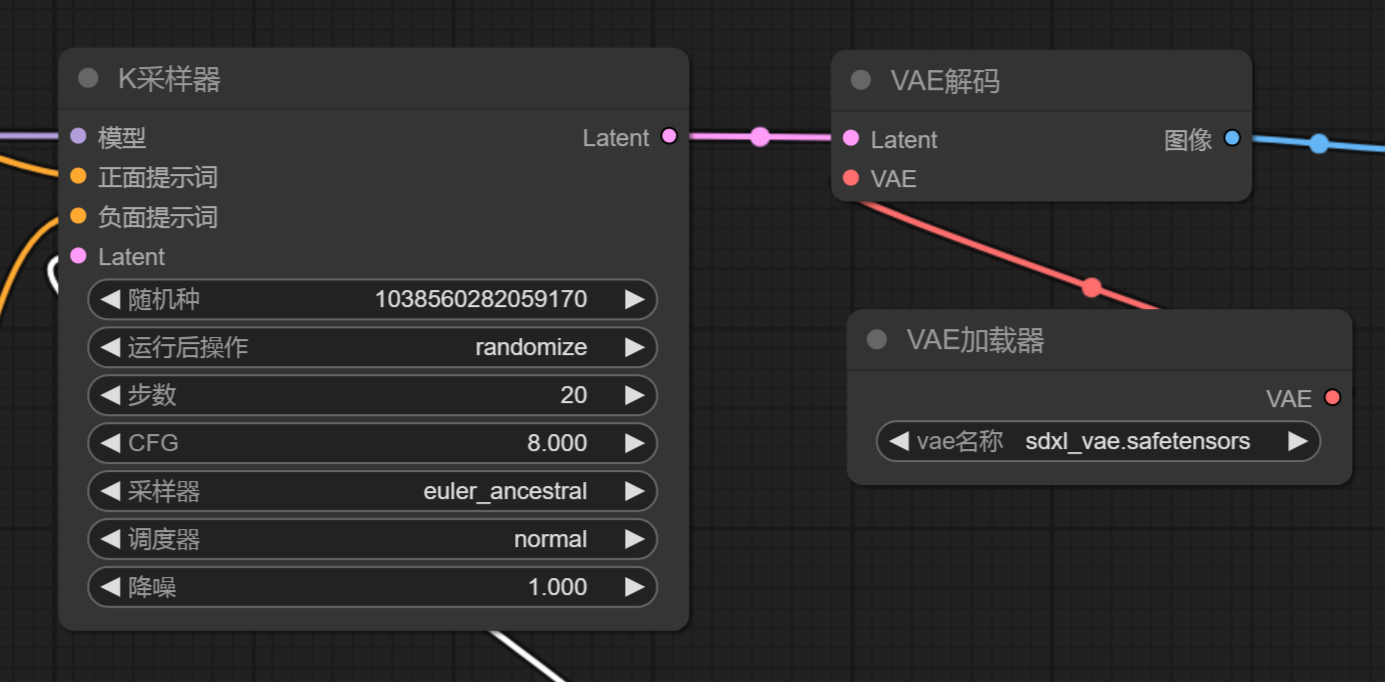Collapse the VAE解码 node via its title dot
This screenshot has height=682, width=1385.
tap(861, 80)
